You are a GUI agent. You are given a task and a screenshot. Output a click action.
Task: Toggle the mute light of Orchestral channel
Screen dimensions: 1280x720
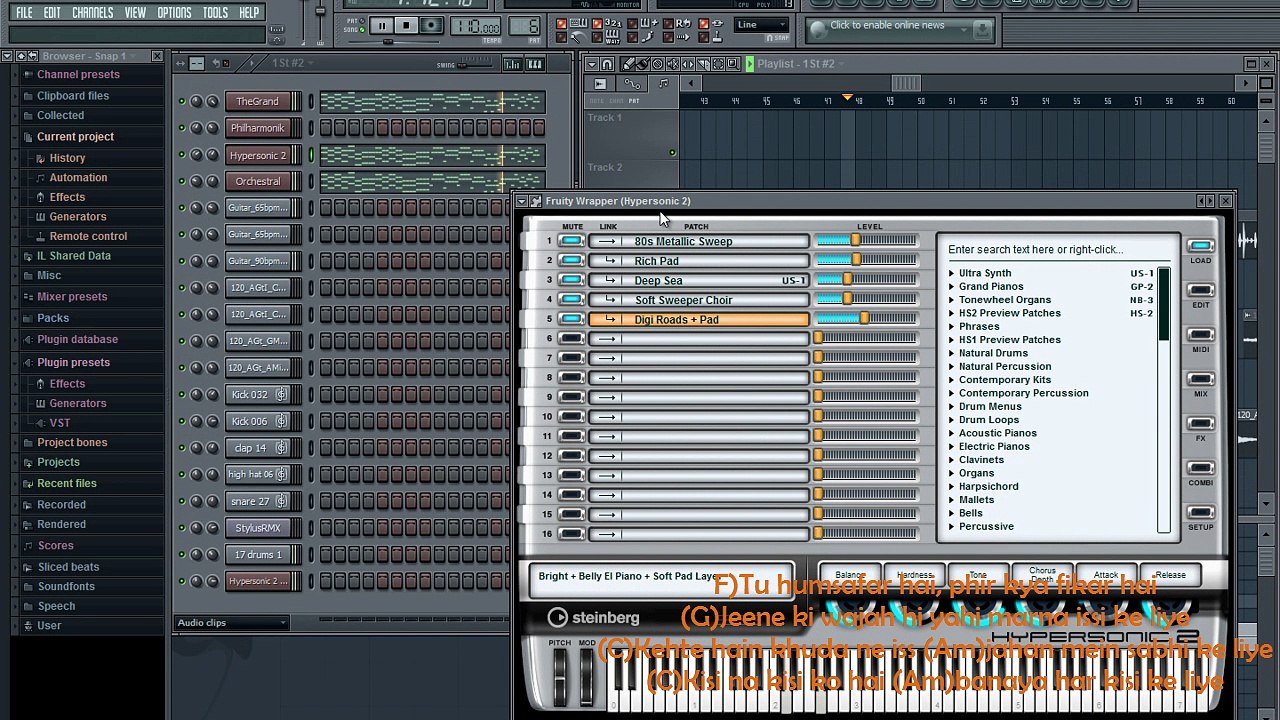tap(181, 181)
